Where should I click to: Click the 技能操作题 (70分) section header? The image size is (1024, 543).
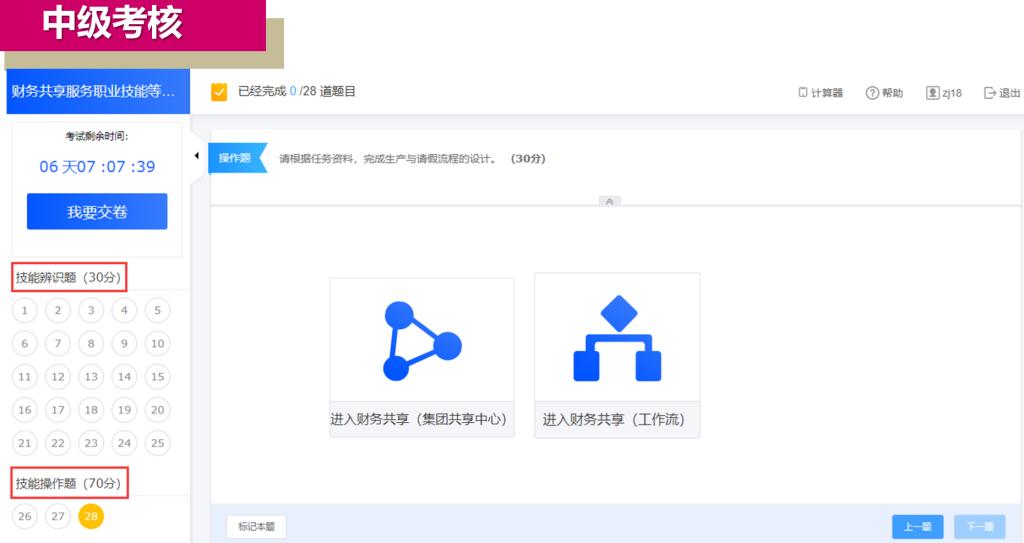click(70, 484)
